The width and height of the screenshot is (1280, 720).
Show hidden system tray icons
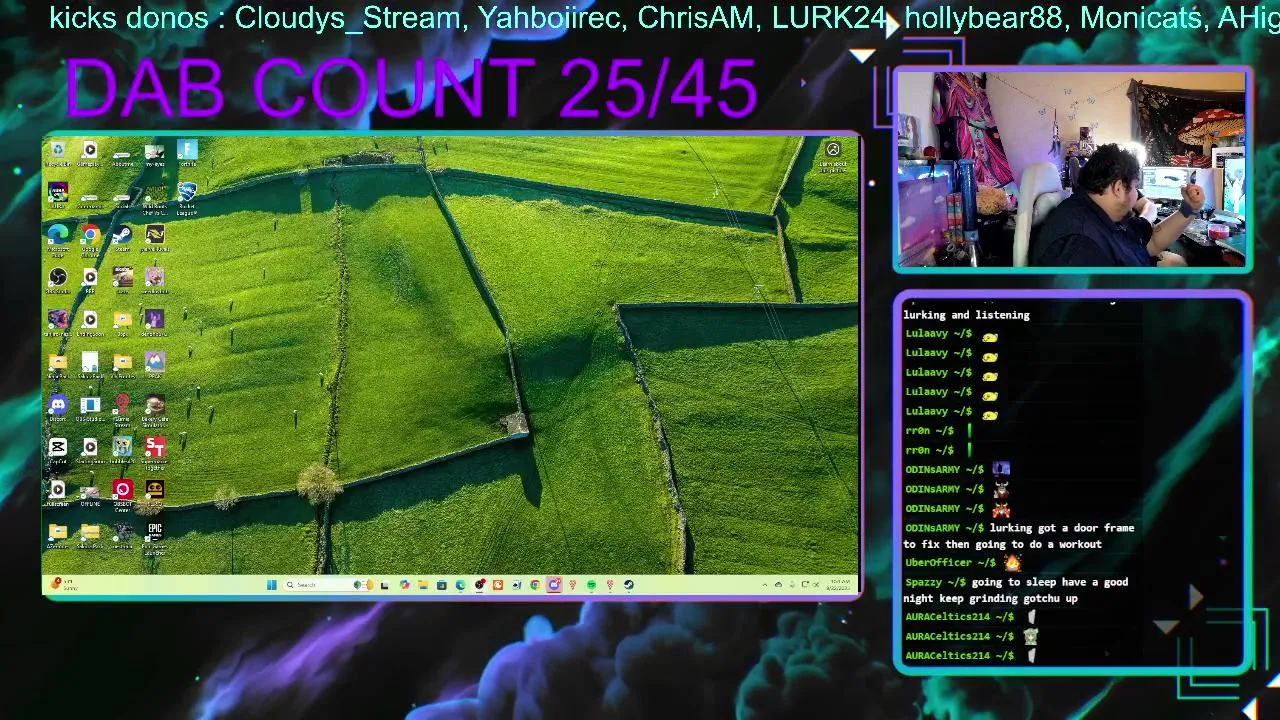765,585
